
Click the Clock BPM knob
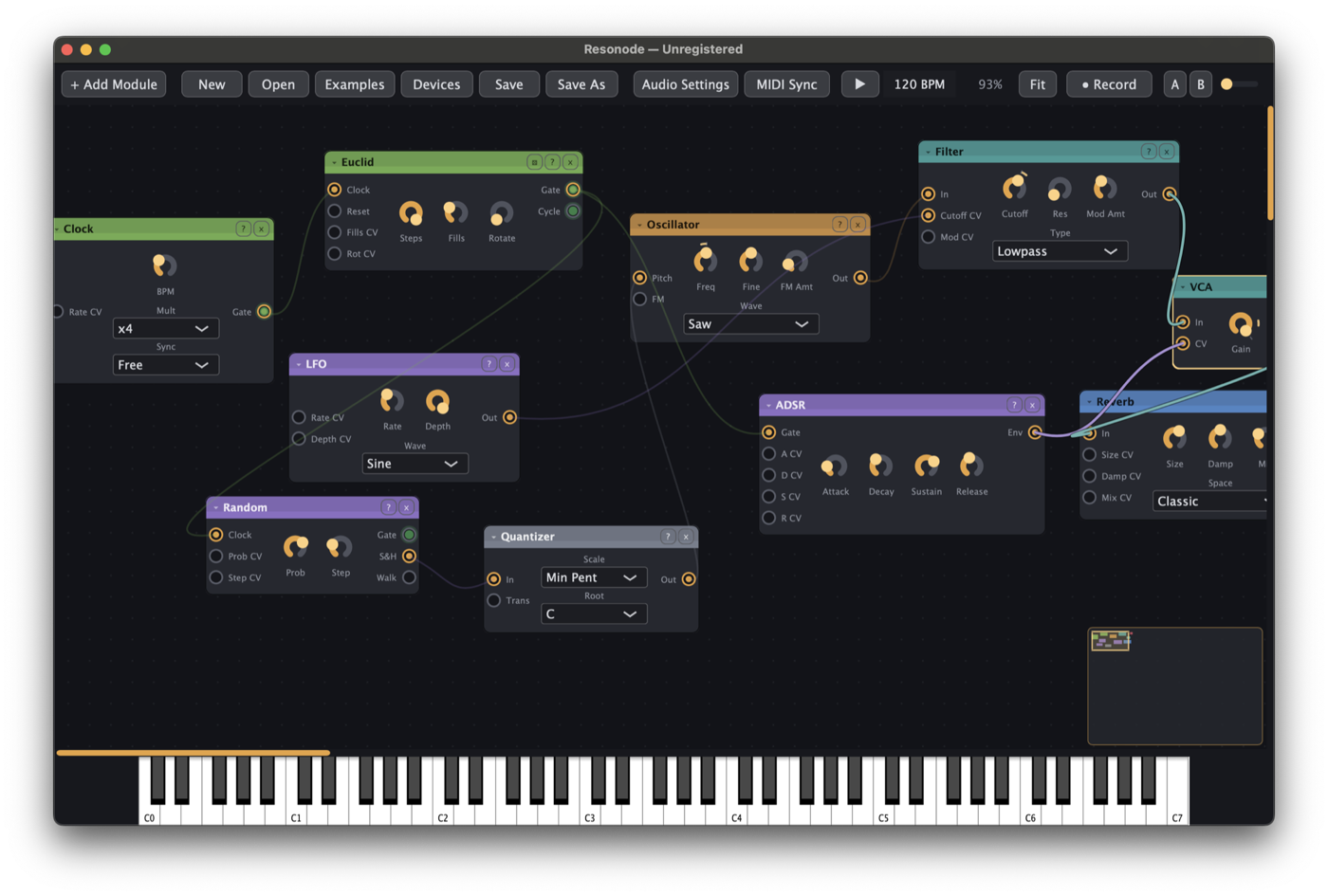[165, 265]
